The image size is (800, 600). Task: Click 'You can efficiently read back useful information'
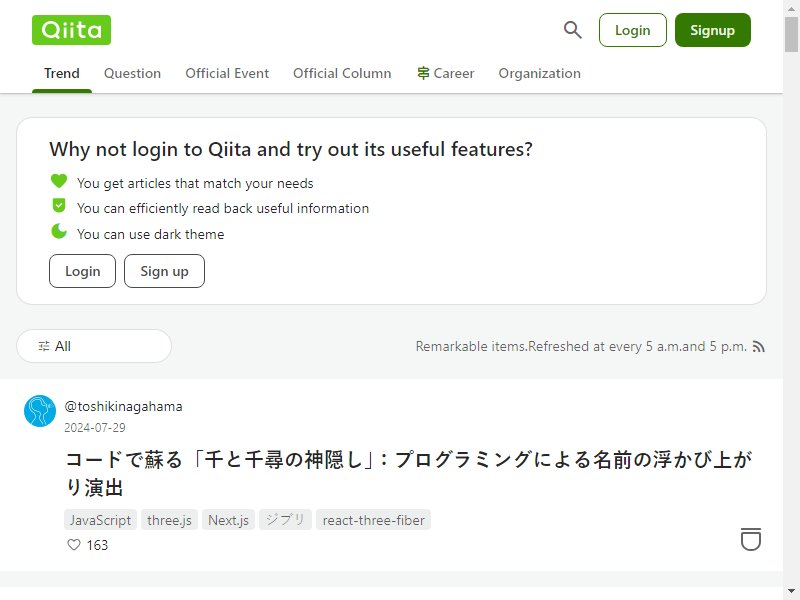point(223,208)
